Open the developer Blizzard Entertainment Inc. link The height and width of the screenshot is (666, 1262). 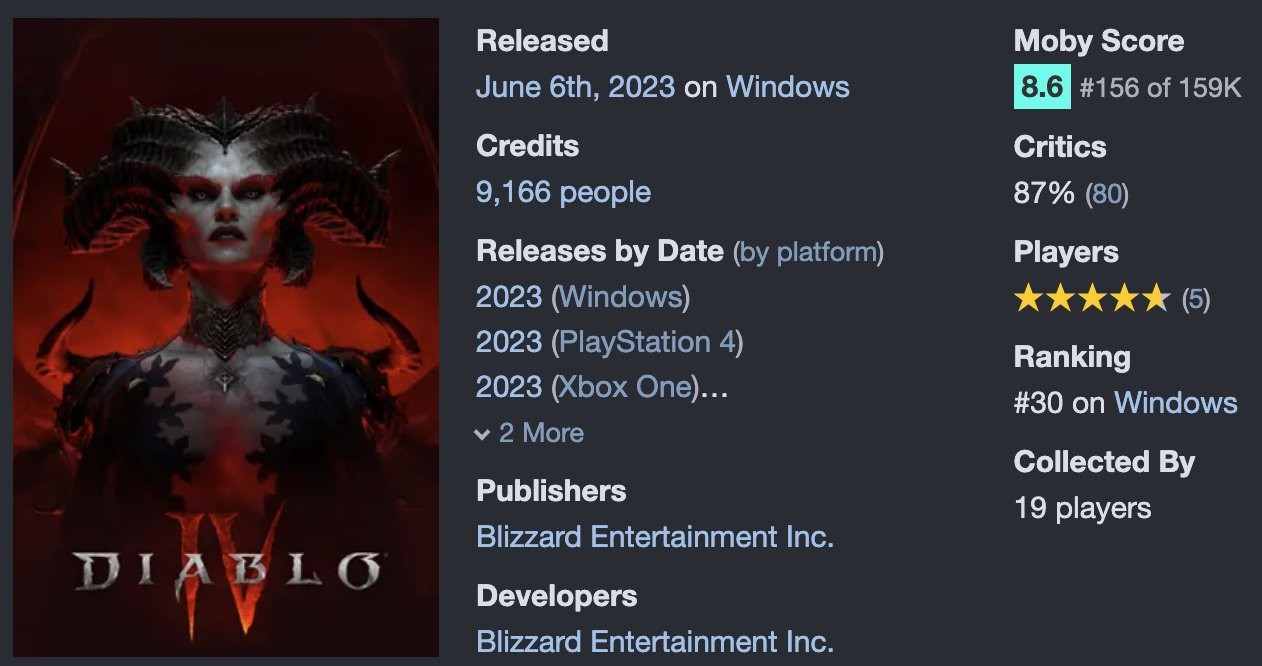pyautogui.click(x=655, y=641)
